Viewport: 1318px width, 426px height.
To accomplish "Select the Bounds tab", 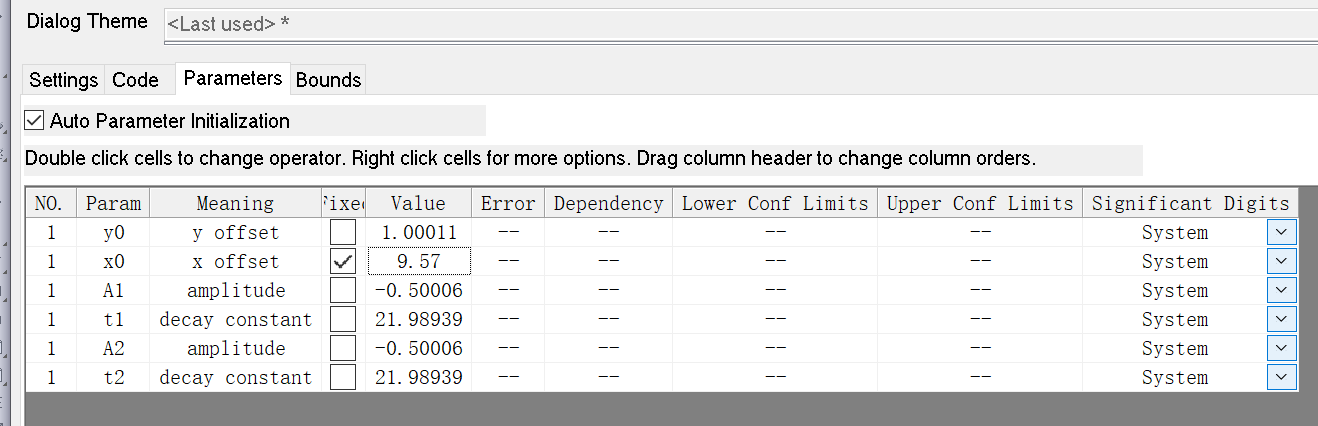I will (x=328, y=80).
